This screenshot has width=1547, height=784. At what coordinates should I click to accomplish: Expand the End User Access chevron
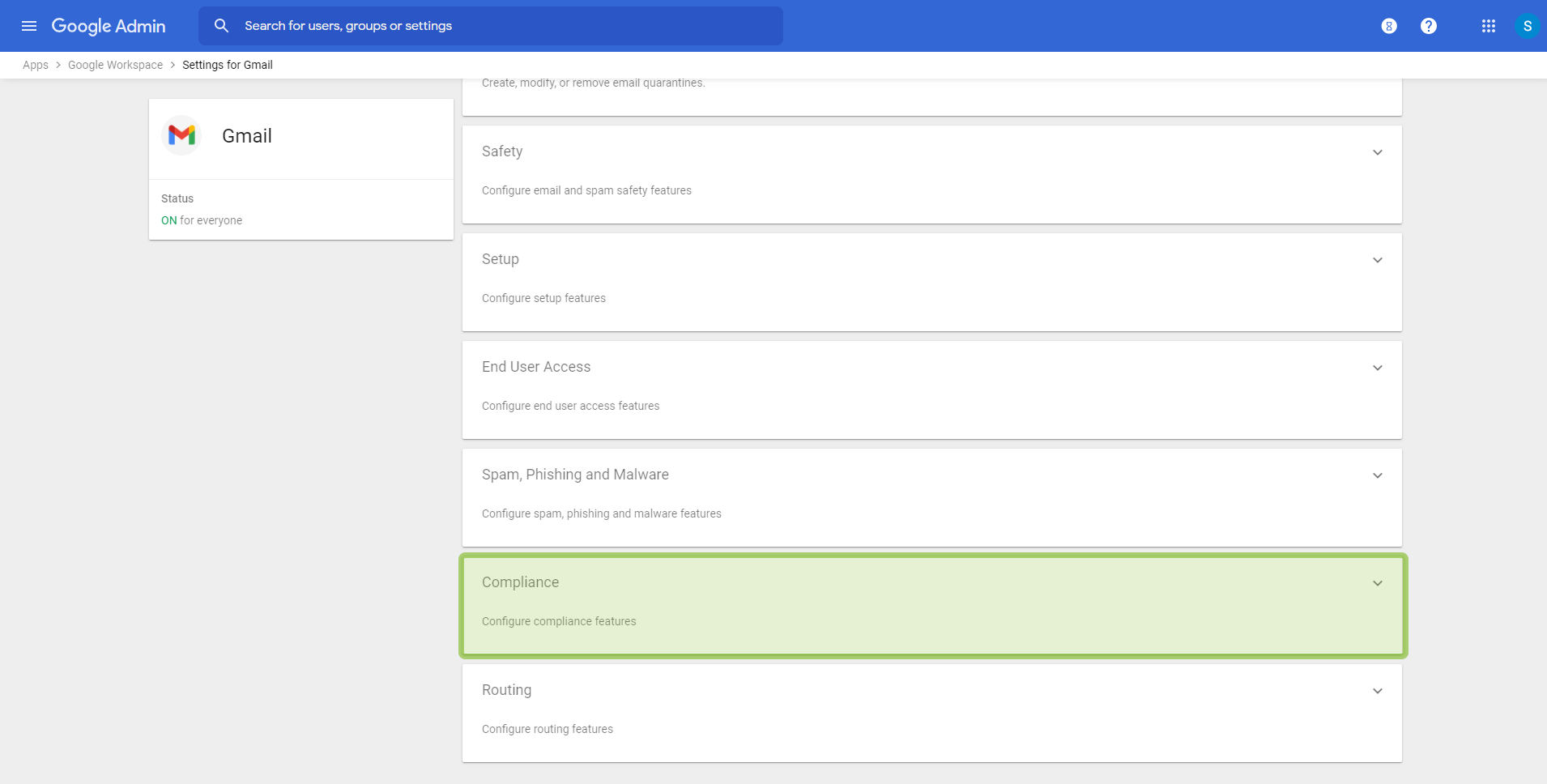[1378, 368]
